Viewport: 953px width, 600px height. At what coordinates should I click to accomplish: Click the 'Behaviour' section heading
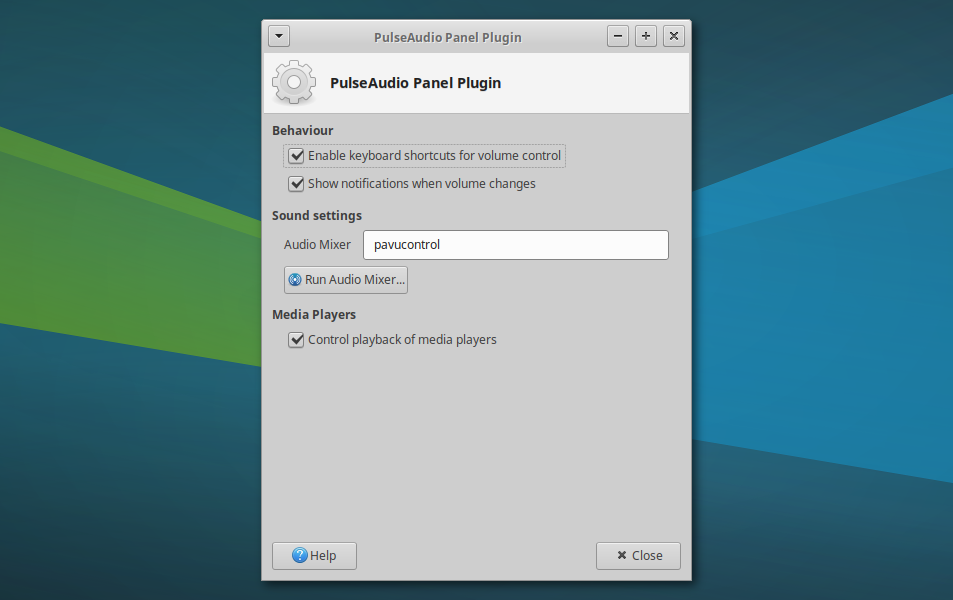tap(303, 131)
